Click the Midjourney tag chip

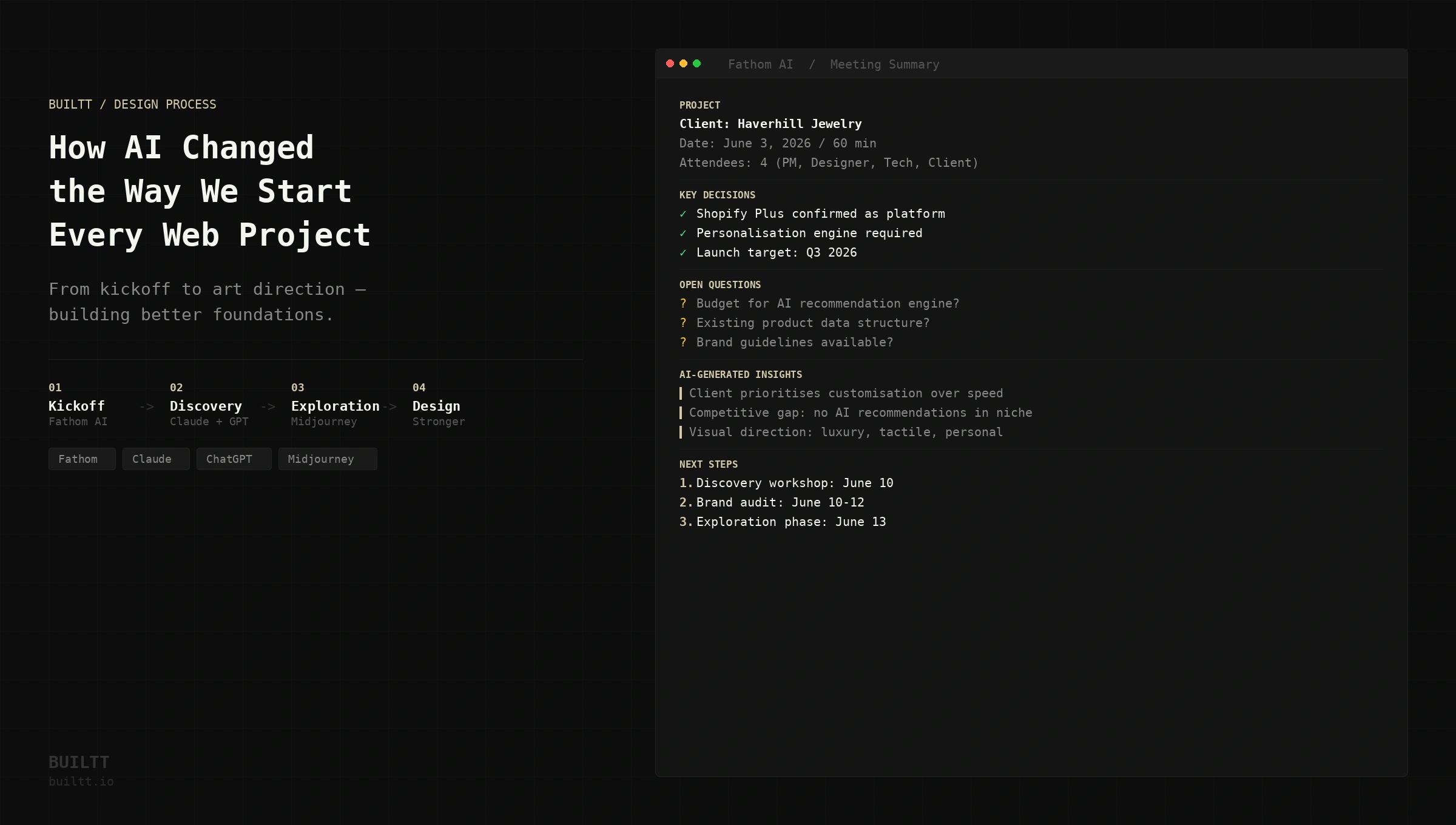pos(328,459)
